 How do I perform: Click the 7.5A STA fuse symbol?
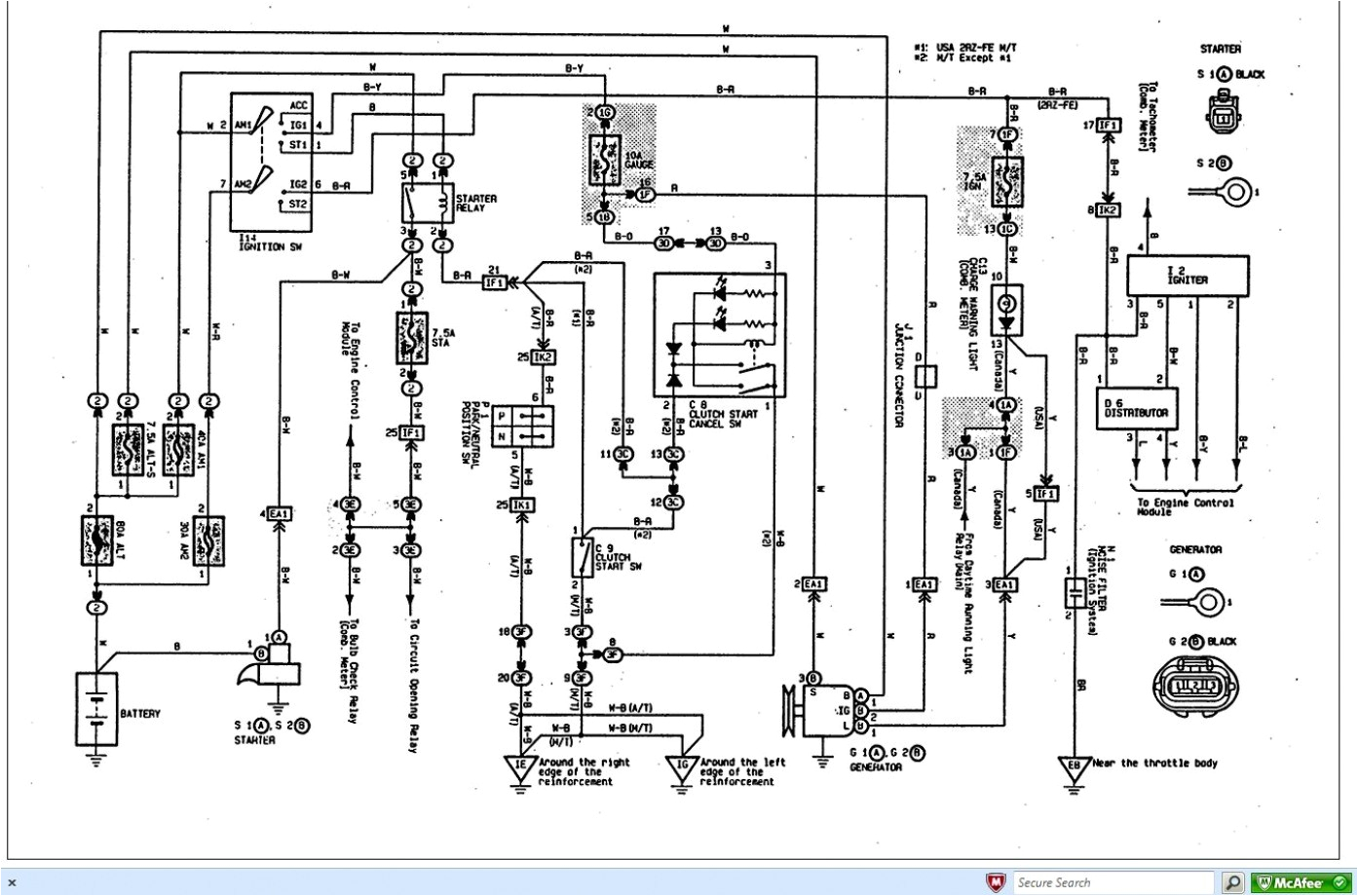(x=414, y=336)
